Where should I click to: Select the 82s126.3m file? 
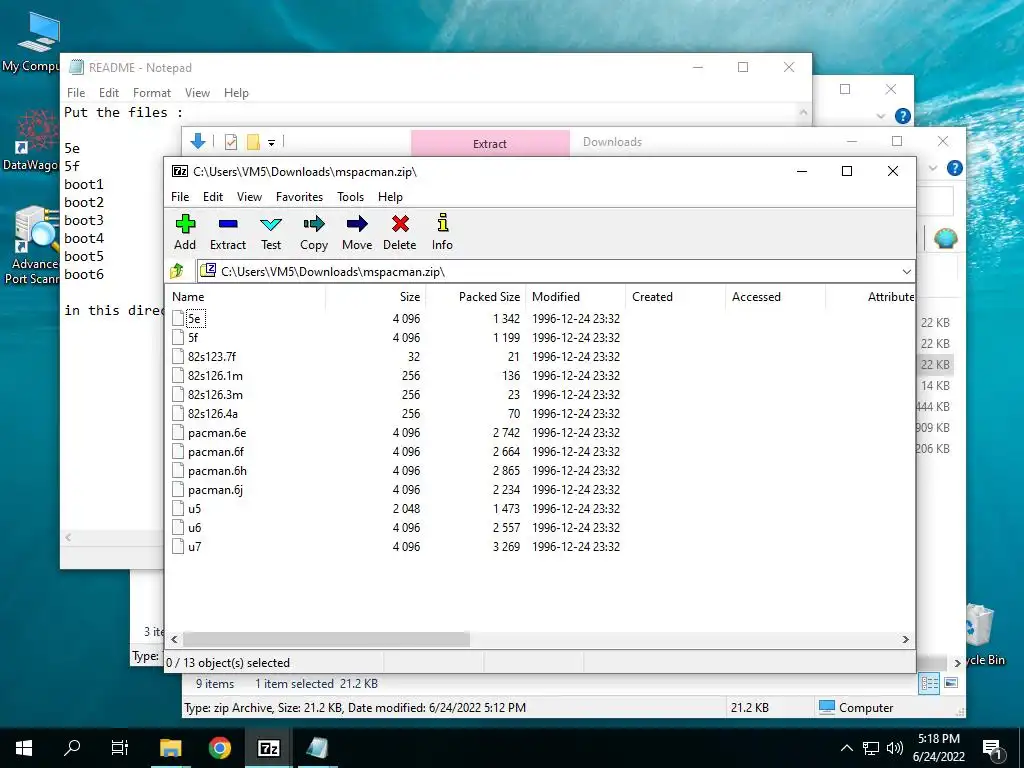click(215, 394)
